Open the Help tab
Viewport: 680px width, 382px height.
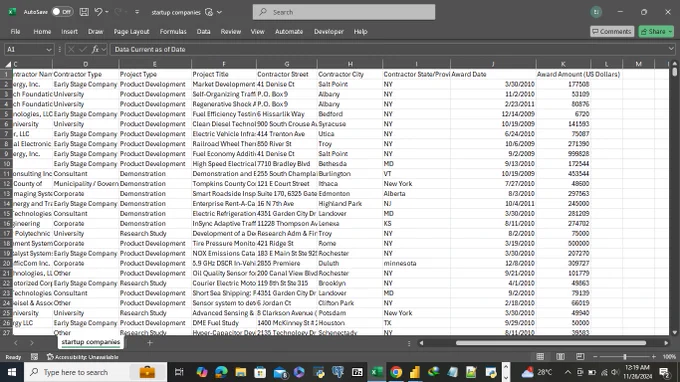[360, 32]
